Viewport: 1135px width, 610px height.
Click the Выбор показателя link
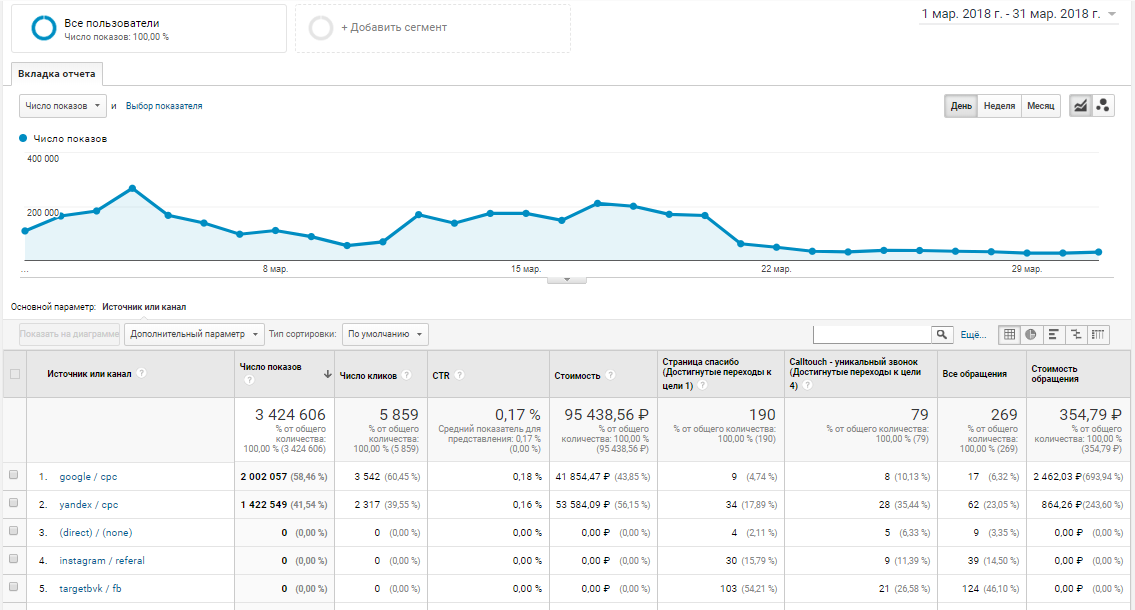(164, 106)
